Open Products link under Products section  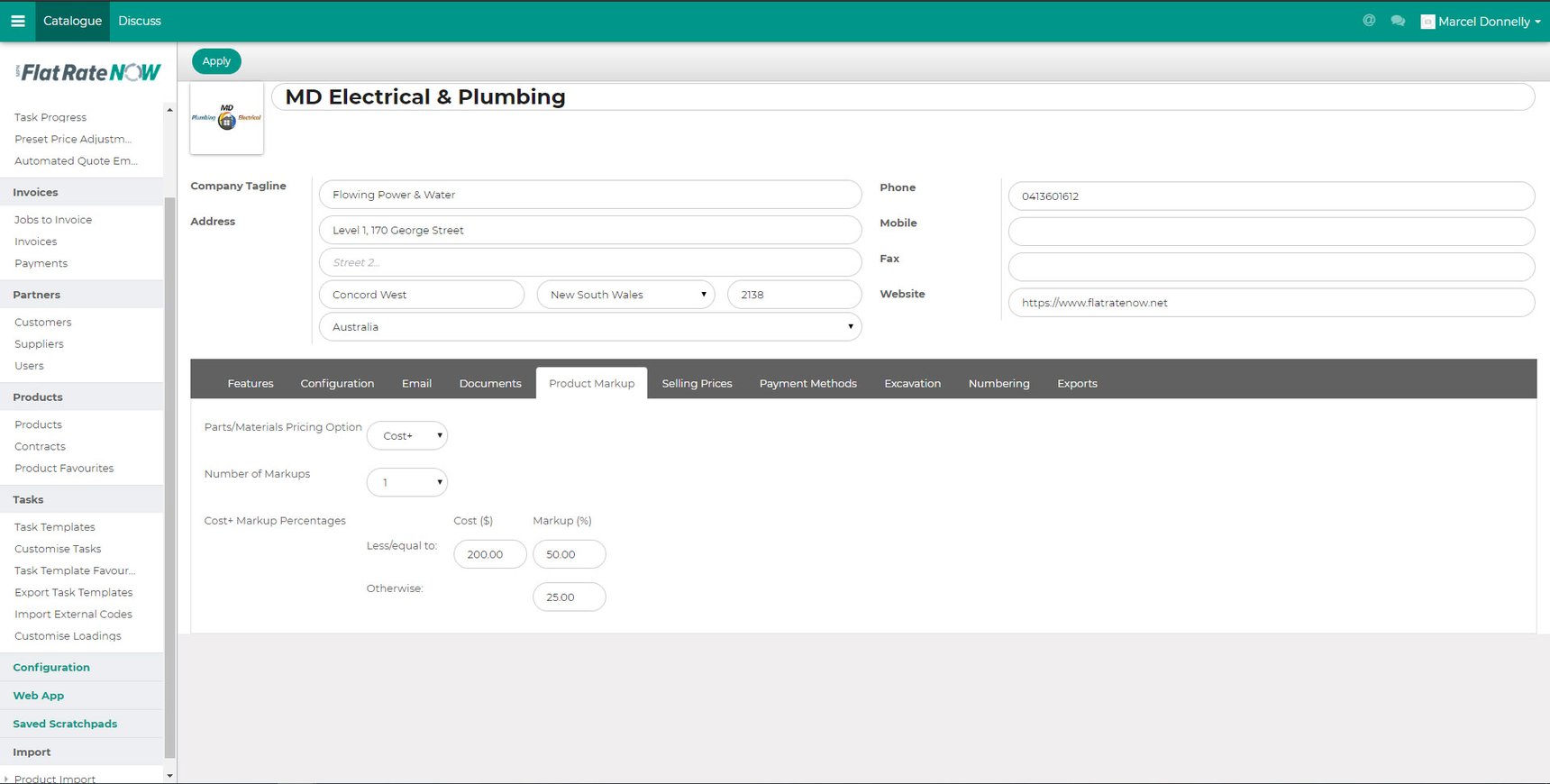[x=39, y=424]
